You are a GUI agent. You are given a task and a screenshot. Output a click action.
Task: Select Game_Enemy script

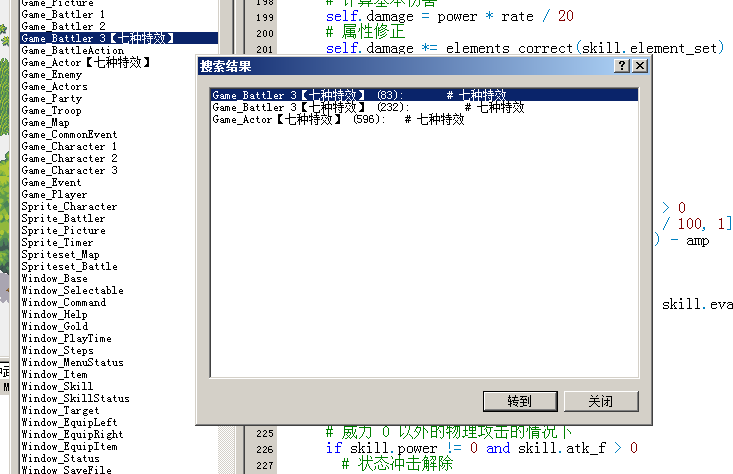[x=51, y=74]
